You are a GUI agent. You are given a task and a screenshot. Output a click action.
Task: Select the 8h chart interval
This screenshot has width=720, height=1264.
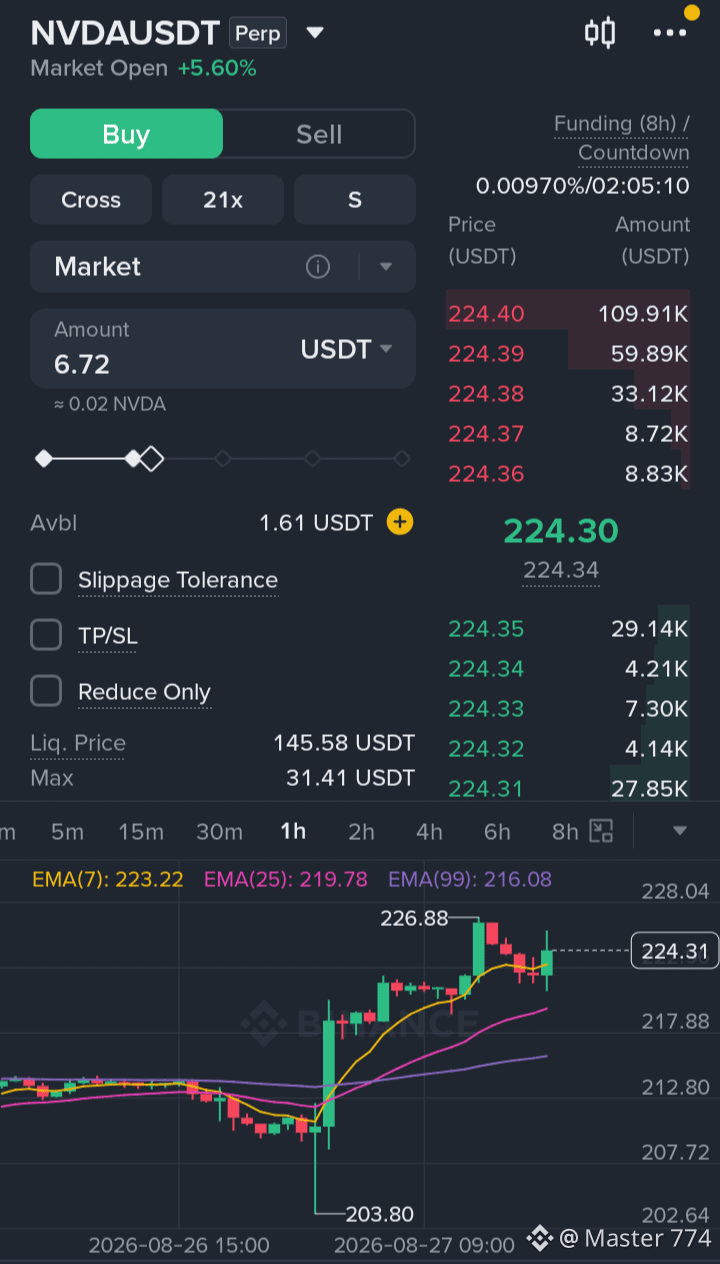point(565,832)
